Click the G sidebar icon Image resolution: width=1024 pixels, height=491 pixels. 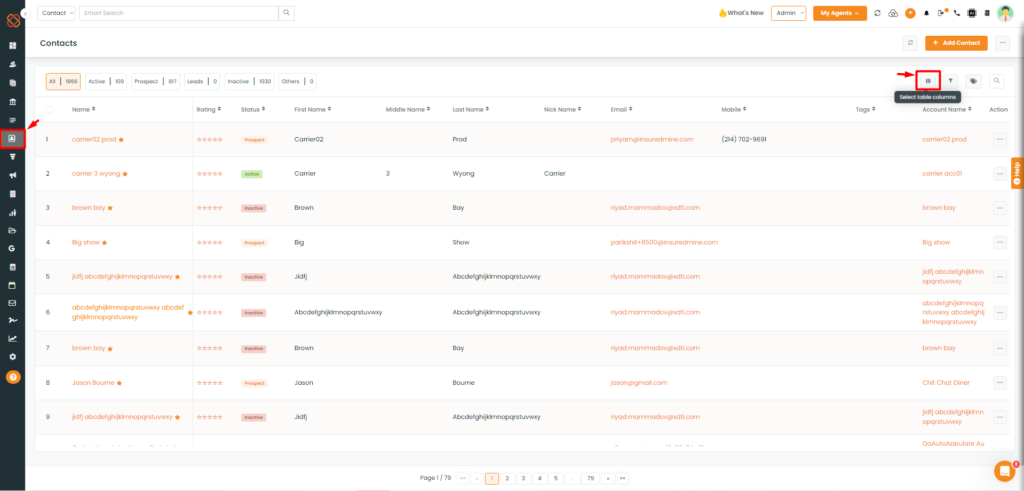[12, 249]
